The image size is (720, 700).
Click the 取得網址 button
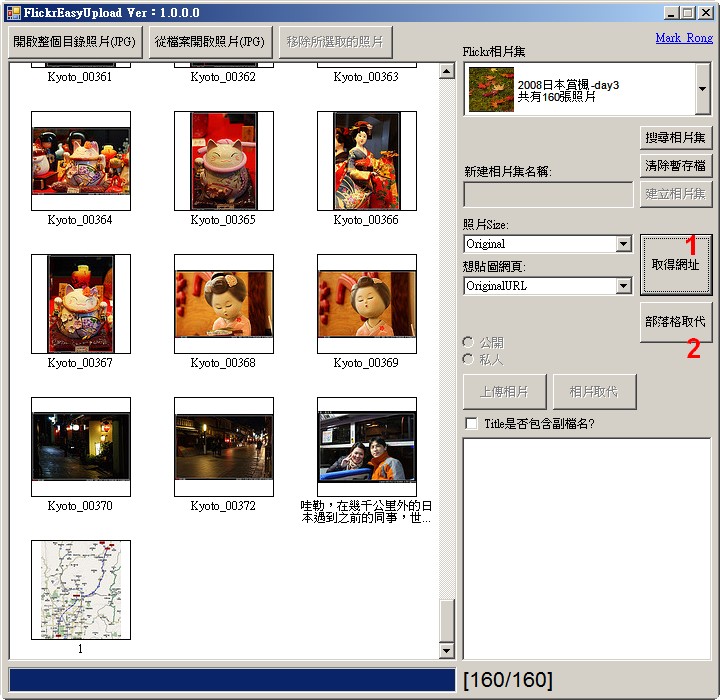[x=676, y=265]
